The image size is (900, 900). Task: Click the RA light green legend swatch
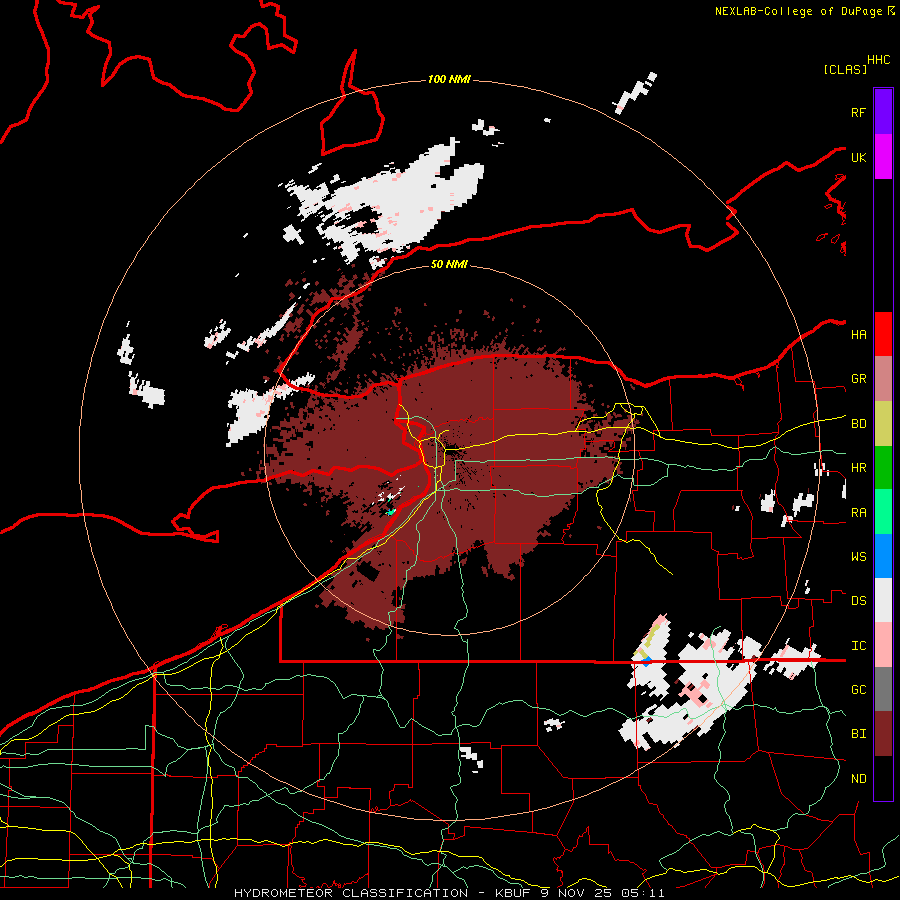(883, 512)
